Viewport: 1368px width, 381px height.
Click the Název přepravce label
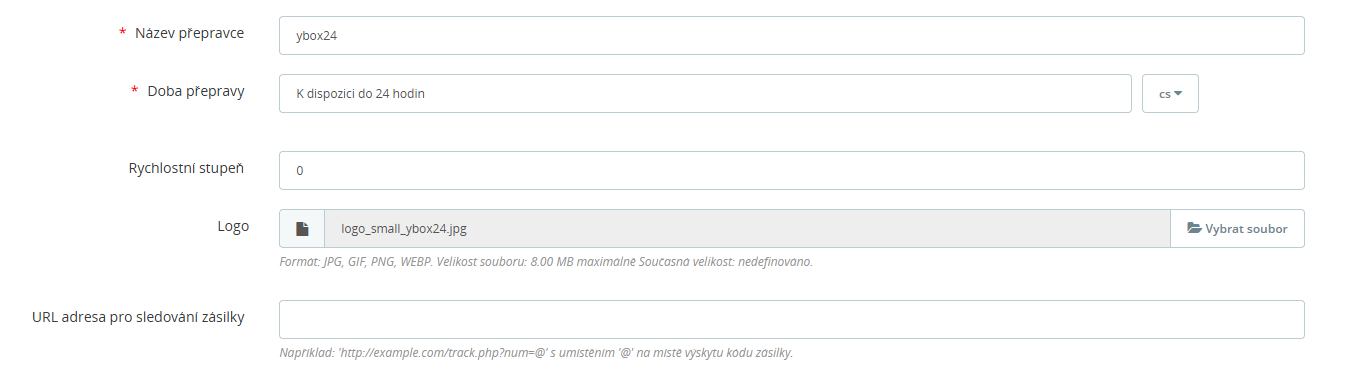[x=190, y=33]
